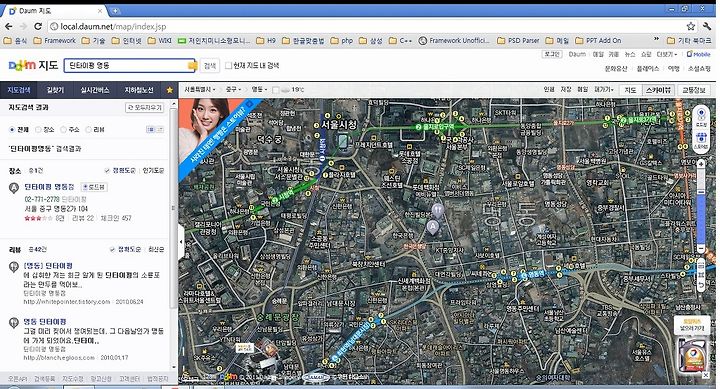Select the 주소 radio button

pos(63,130)
